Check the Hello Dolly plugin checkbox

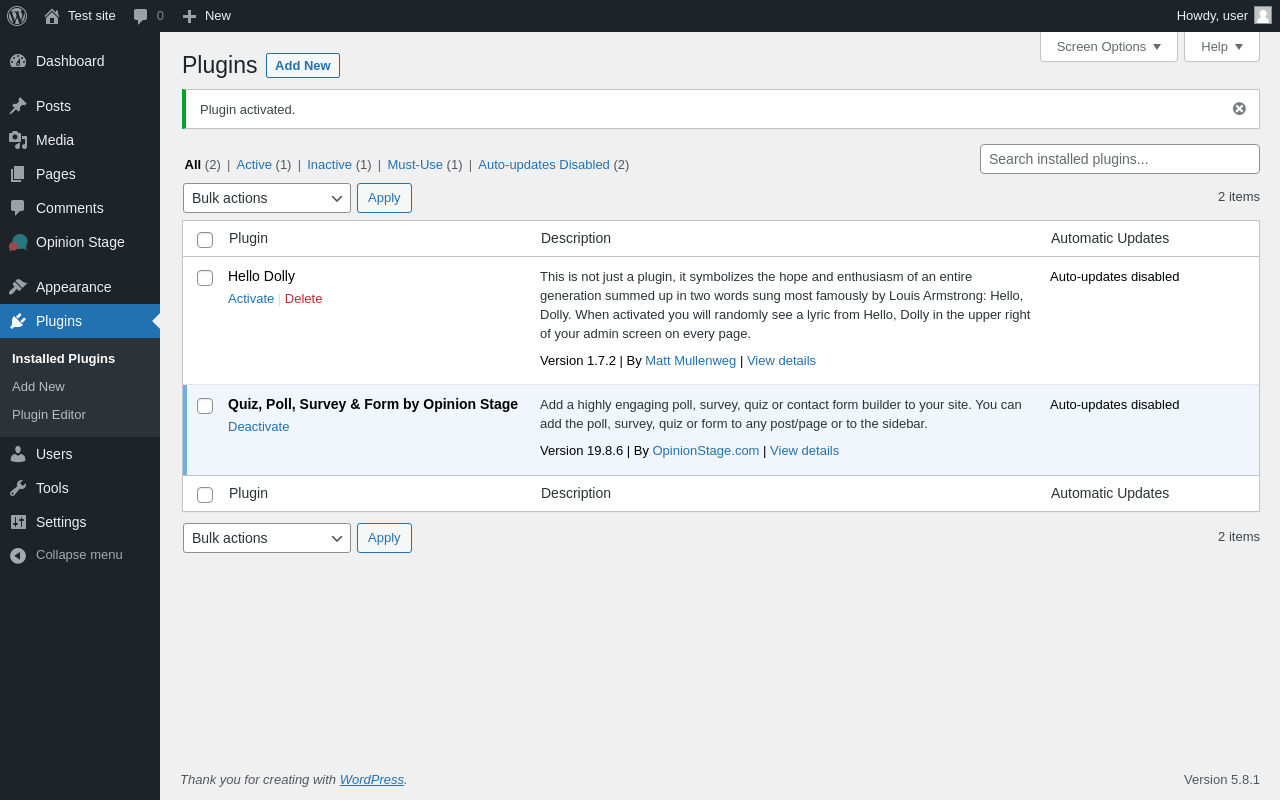(205, 278)
